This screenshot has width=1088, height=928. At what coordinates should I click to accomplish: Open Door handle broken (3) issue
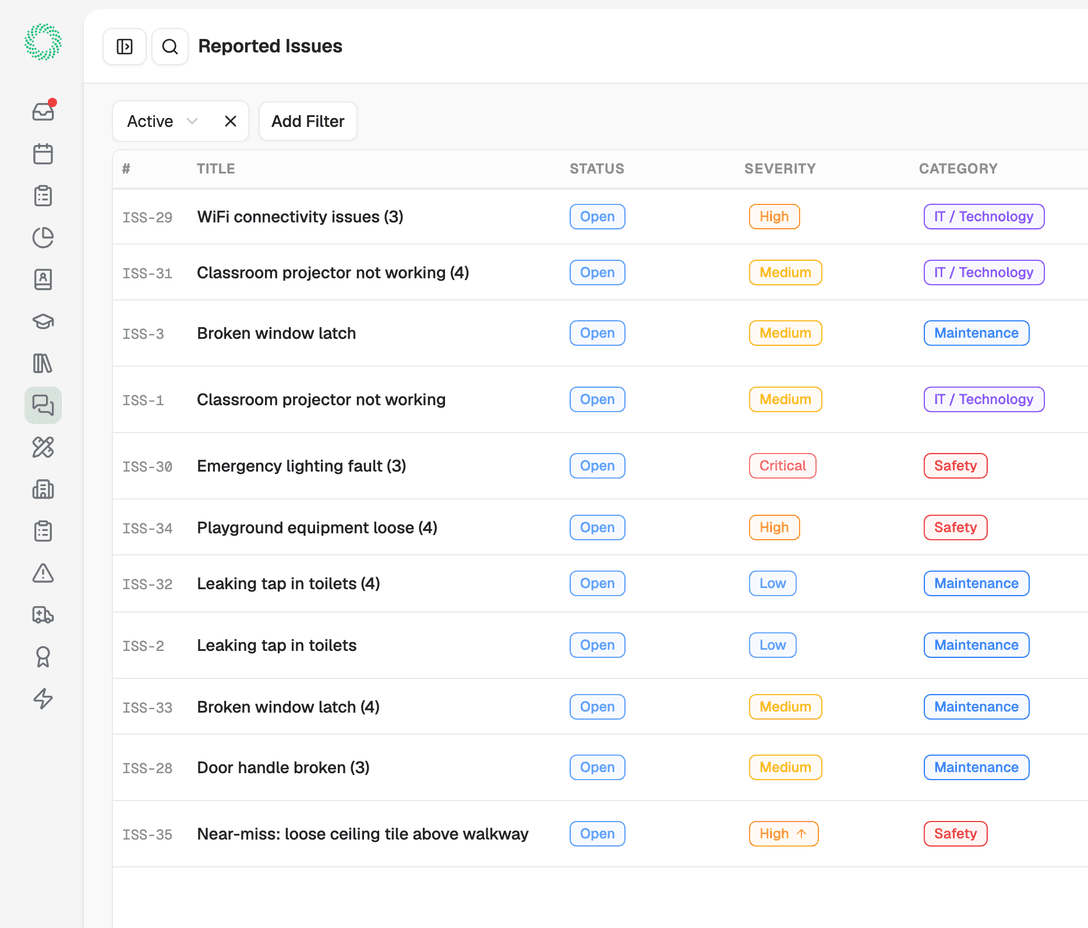283,768
